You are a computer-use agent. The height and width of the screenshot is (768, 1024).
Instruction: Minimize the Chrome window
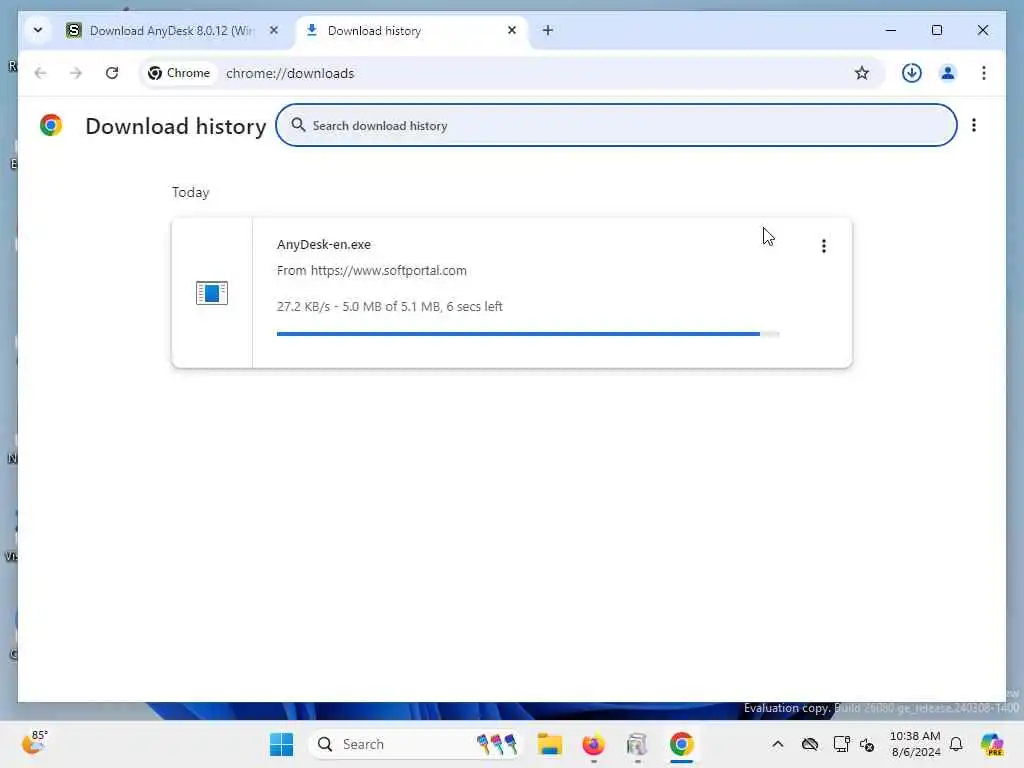tap(891, 30)
